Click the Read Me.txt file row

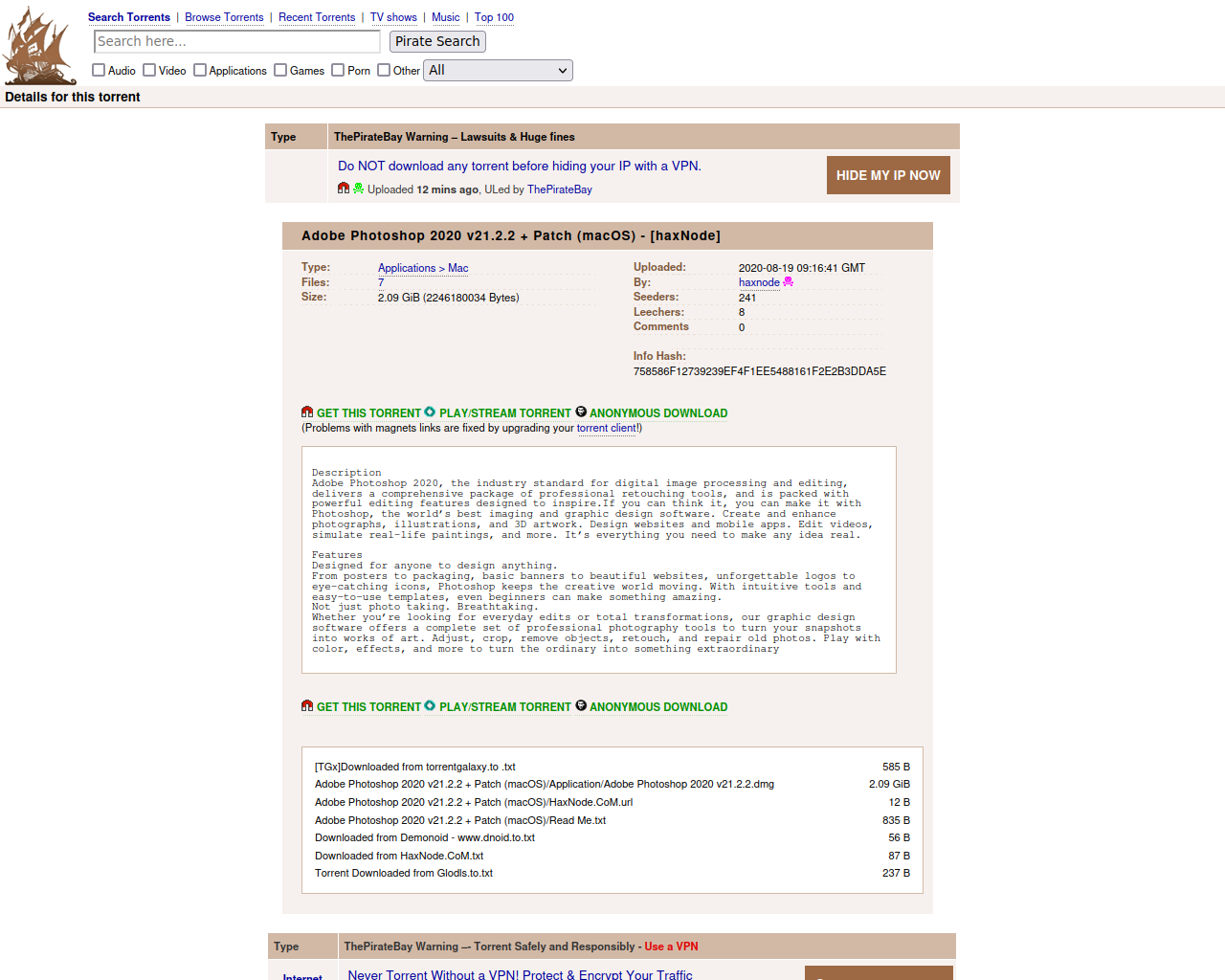pyautogui.click(x=612, y=820)
